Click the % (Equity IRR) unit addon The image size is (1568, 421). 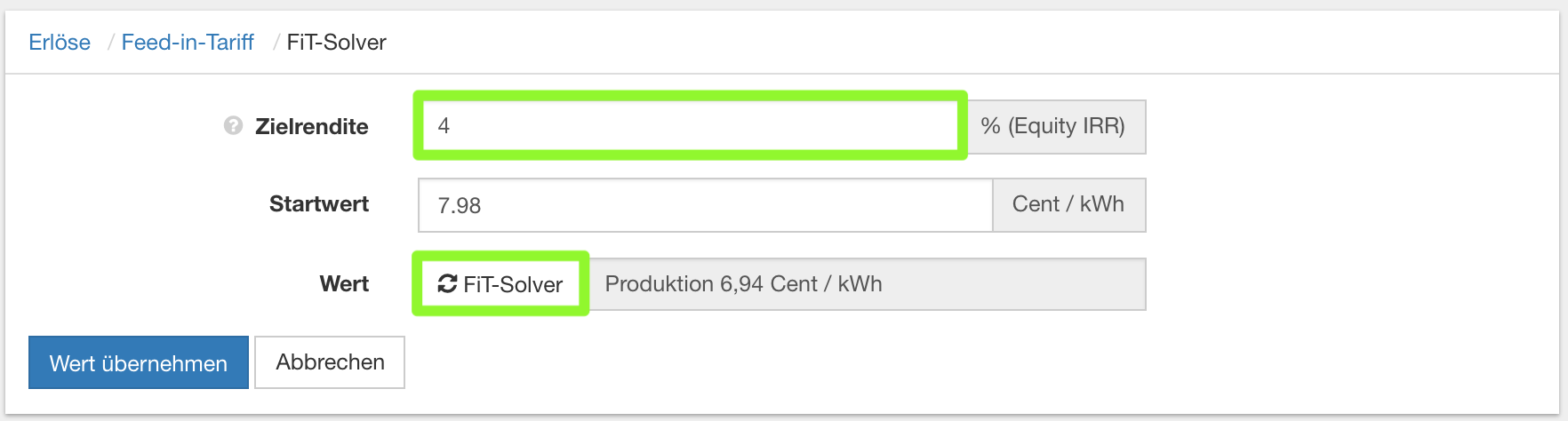(x=1055, y=126)
